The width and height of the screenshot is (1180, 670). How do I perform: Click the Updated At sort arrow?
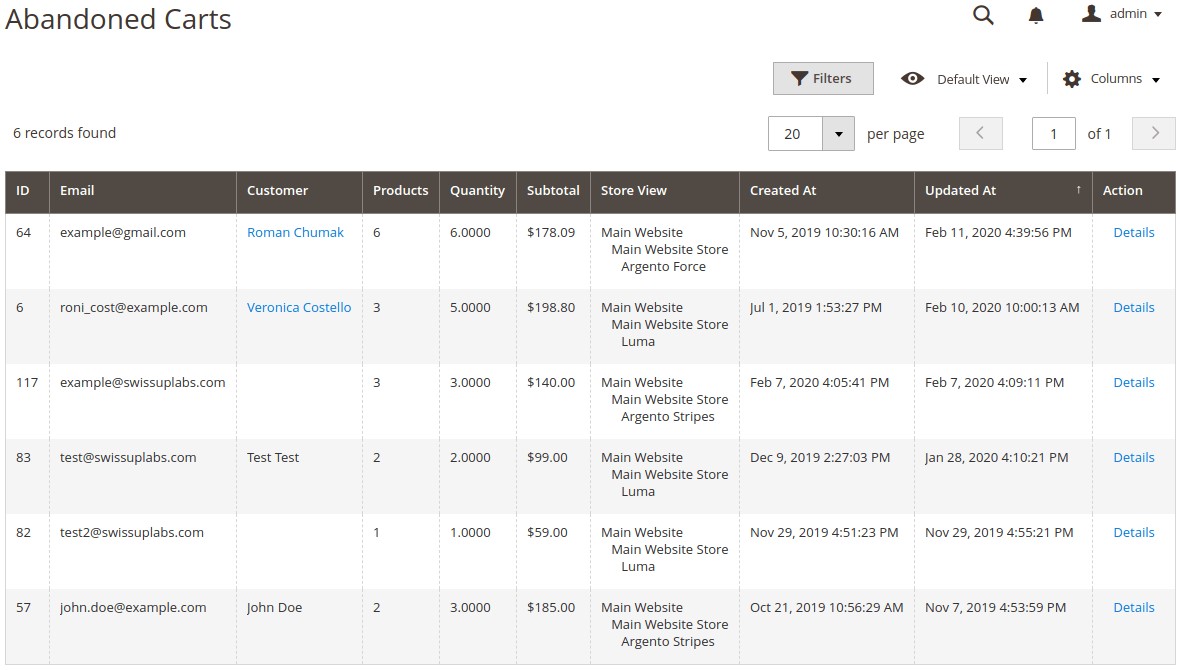(1078, 190)
